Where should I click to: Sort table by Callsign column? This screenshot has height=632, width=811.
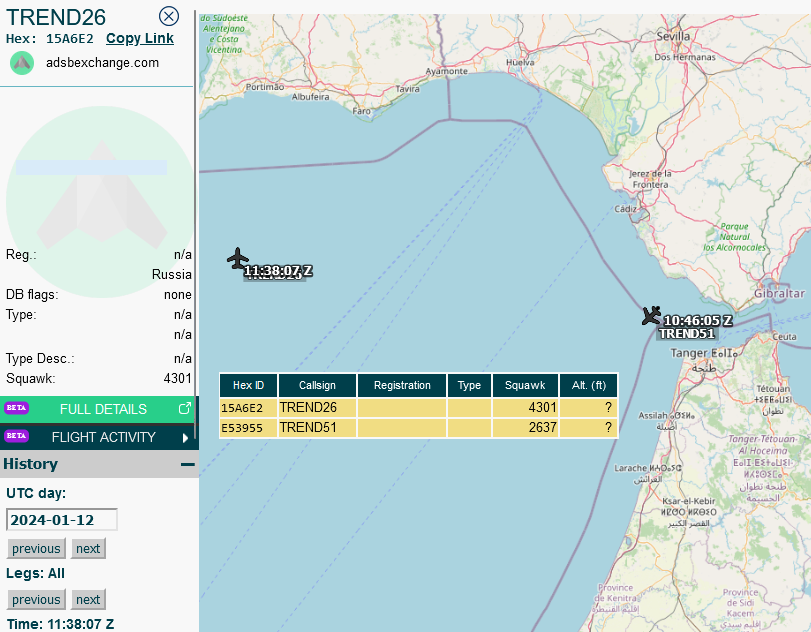coord(317,385)
